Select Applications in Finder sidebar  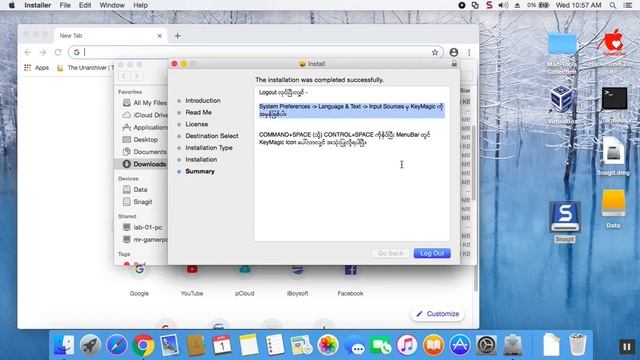[145, 127]
